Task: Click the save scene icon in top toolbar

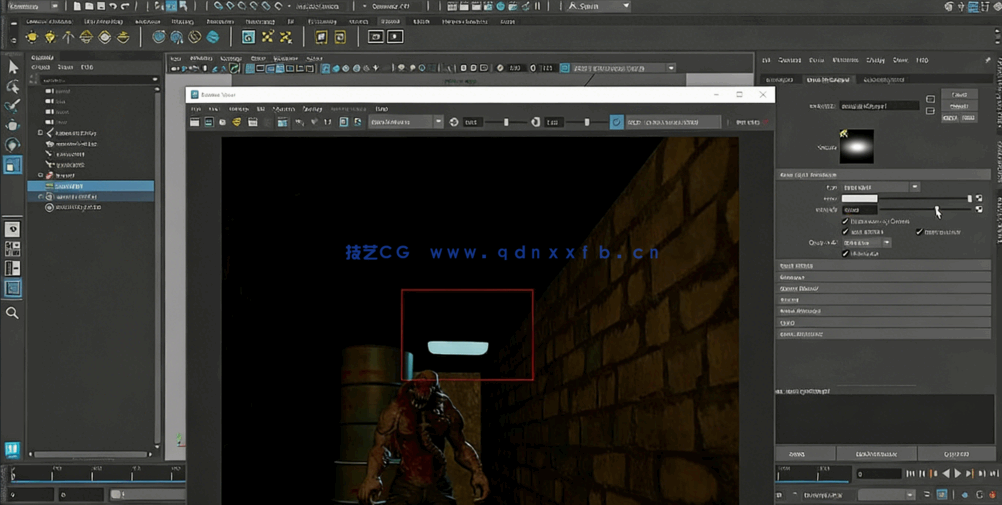Action: (100, 6)
